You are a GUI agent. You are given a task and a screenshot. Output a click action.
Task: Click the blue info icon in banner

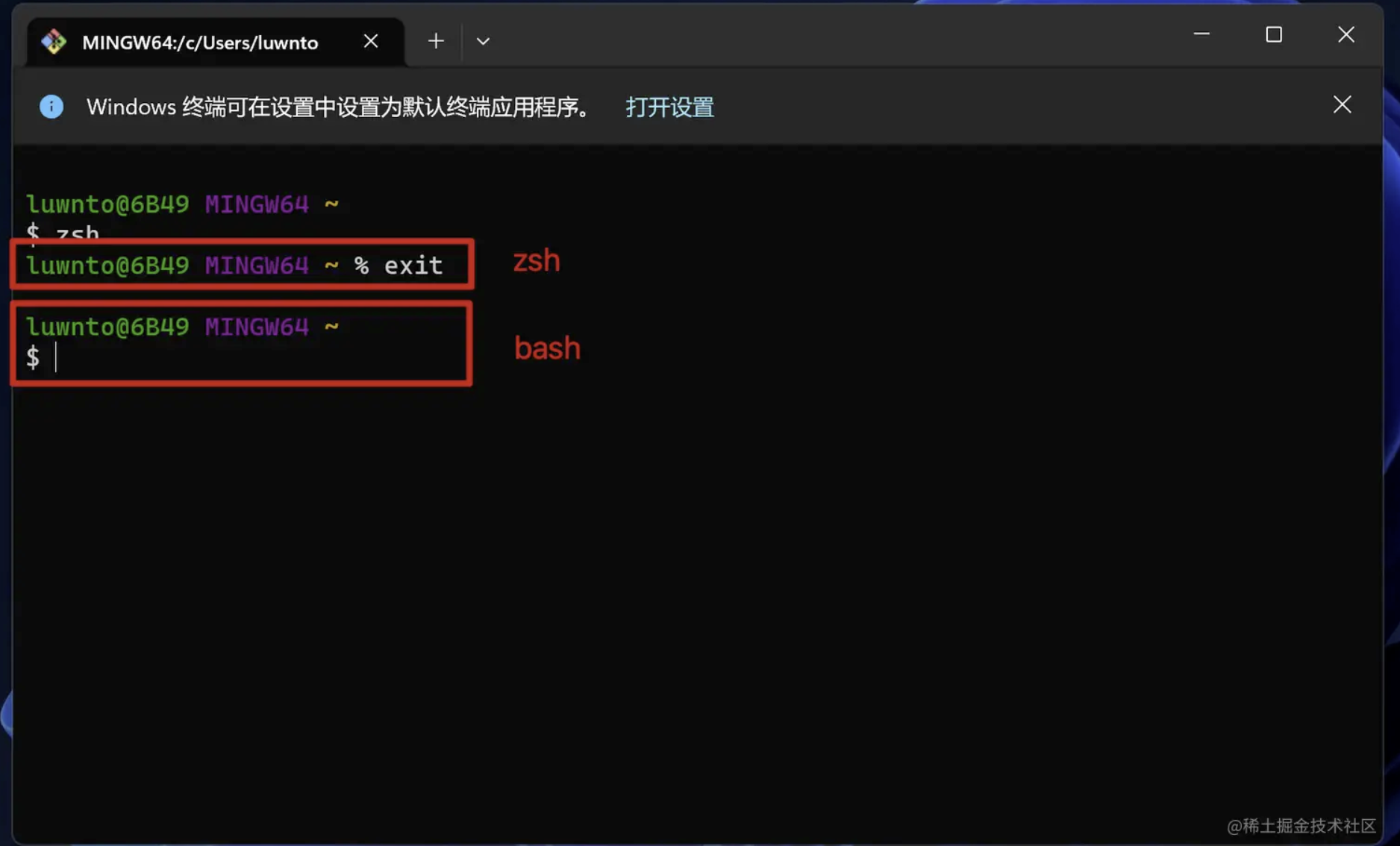tap(51, 107)
